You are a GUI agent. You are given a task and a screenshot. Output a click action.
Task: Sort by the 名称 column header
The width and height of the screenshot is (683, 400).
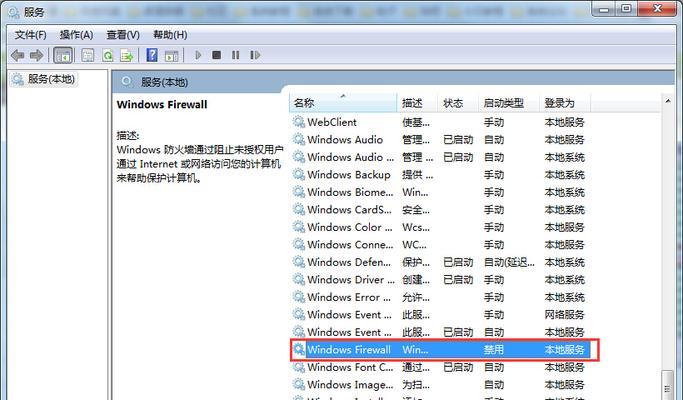point(343,103)
